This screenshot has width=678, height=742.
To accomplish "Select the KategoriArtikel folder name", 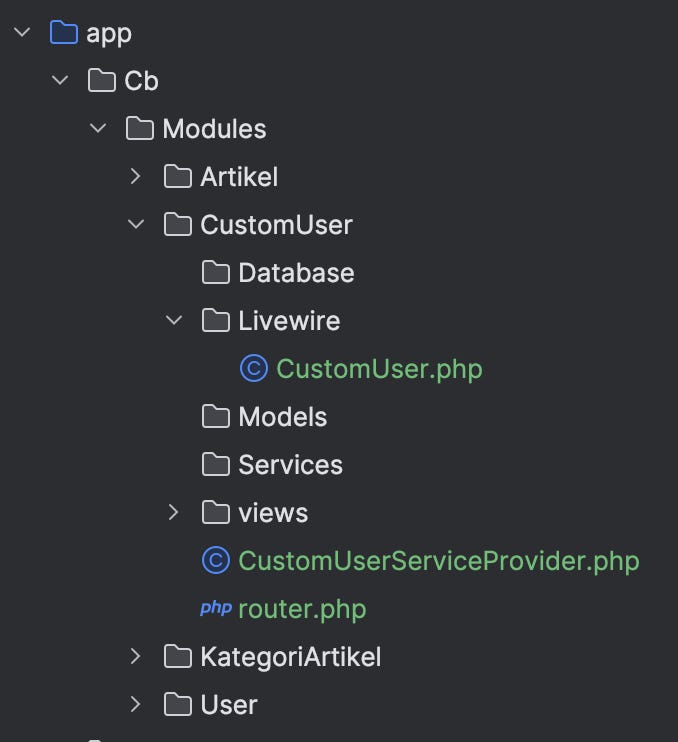I will 291,657.
